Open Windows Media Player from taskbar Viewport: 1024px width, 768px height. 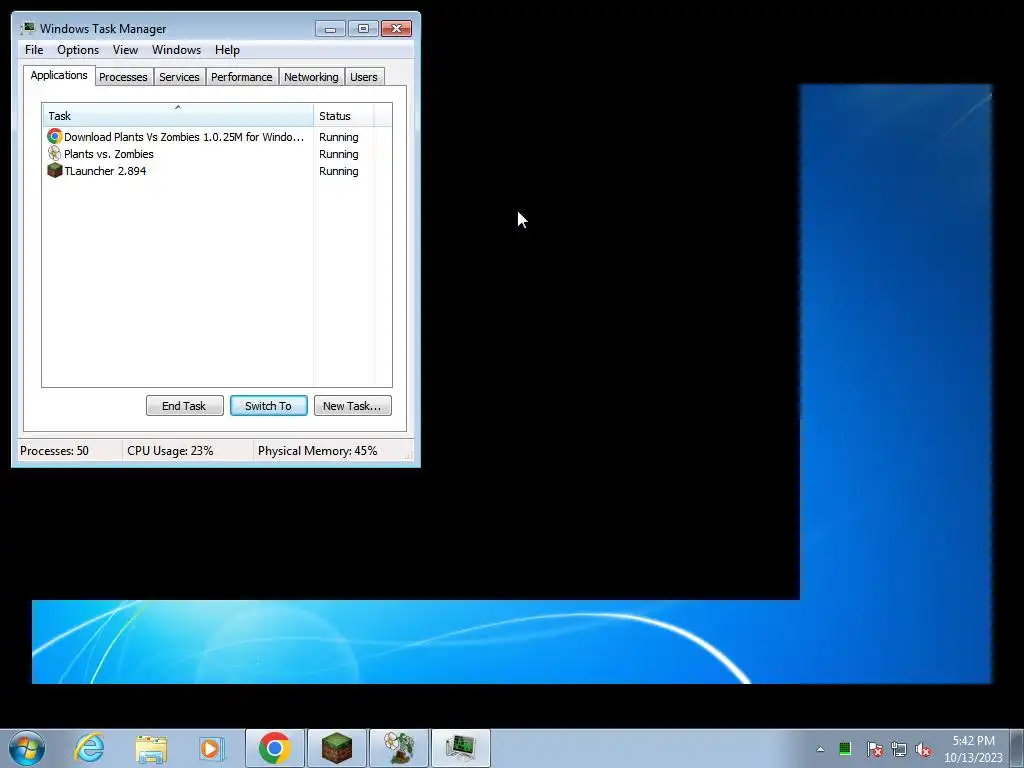tap(212, 748)
